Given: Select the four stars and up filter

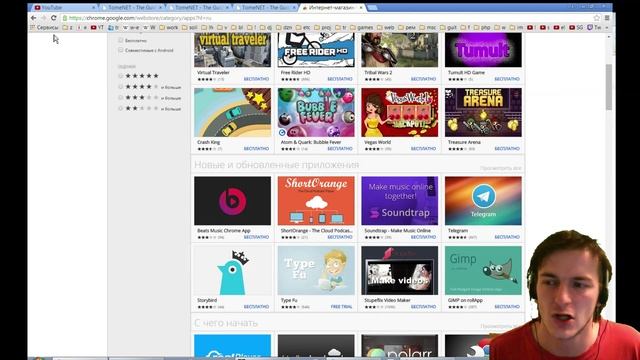Looking at the screenshot, I should click(120, 87).
